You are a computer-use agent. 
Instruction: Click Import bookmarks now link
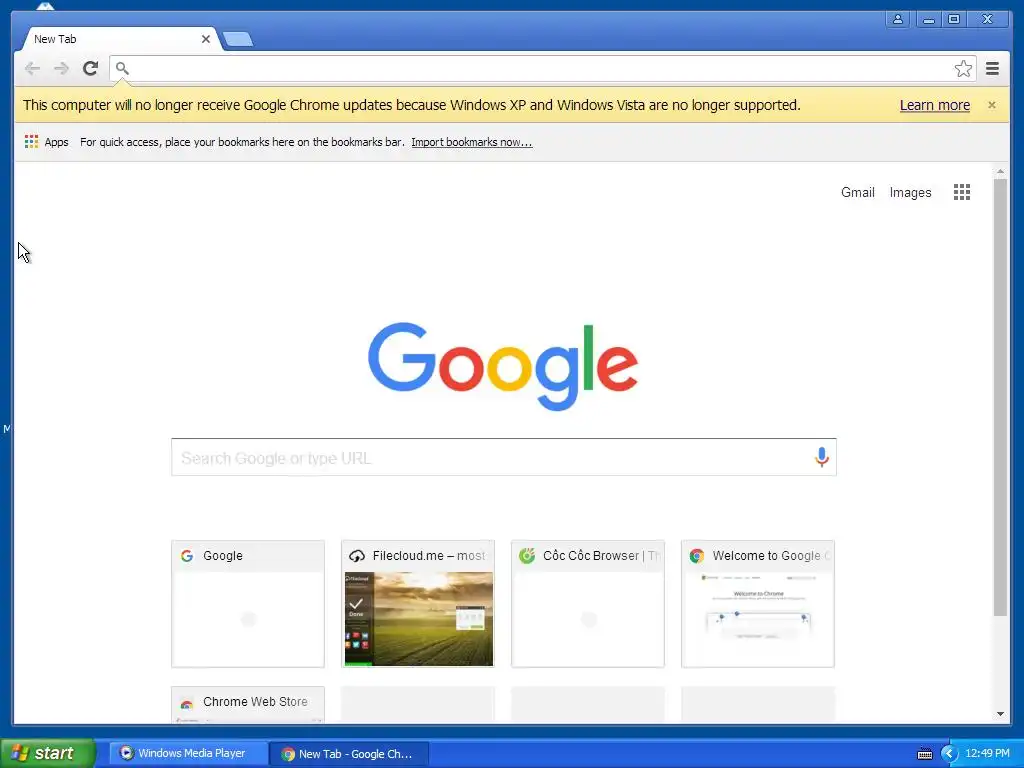pos(472,142)
